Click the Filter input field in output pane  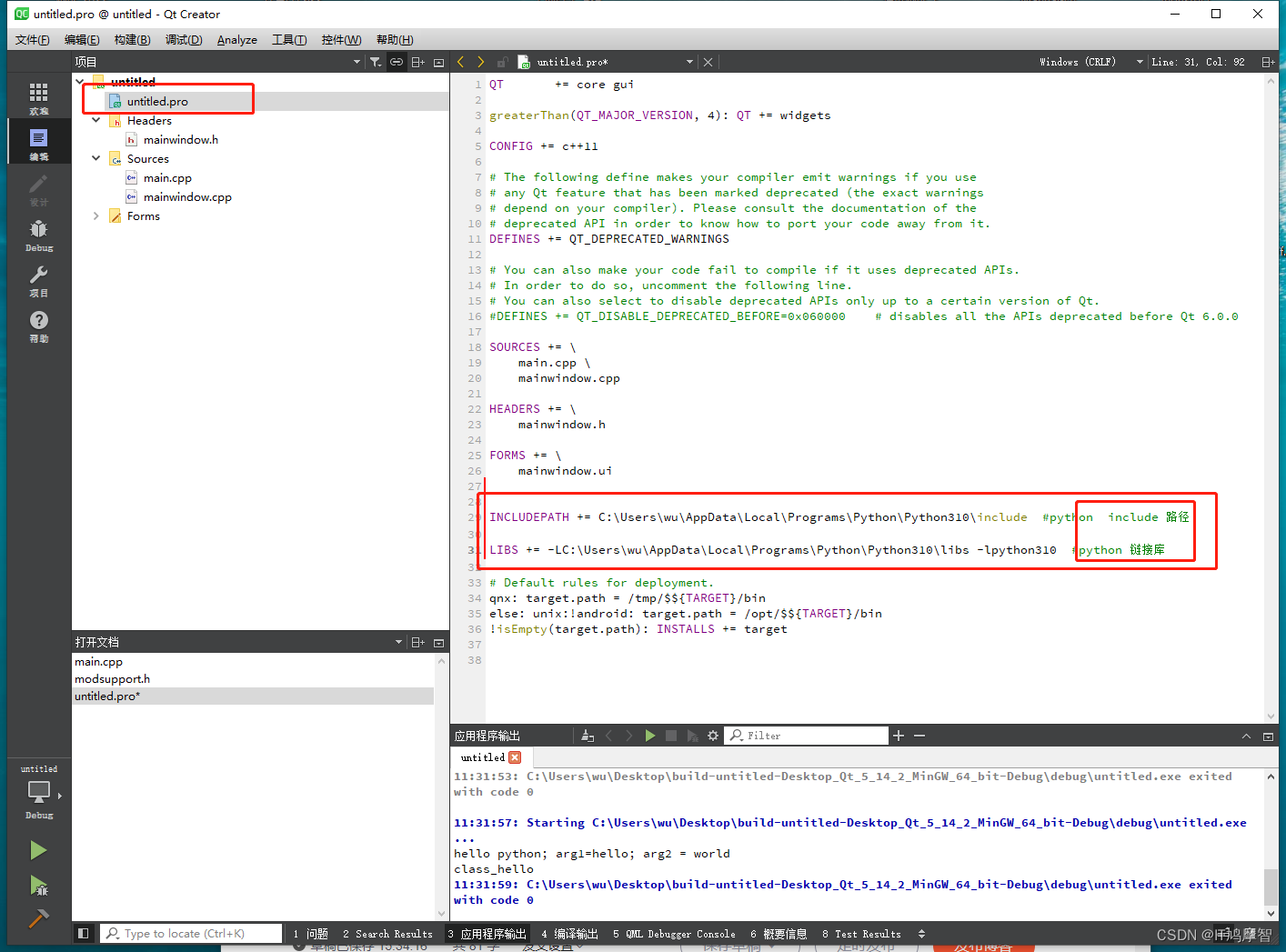pyautogui.click(x=806, y=735)
